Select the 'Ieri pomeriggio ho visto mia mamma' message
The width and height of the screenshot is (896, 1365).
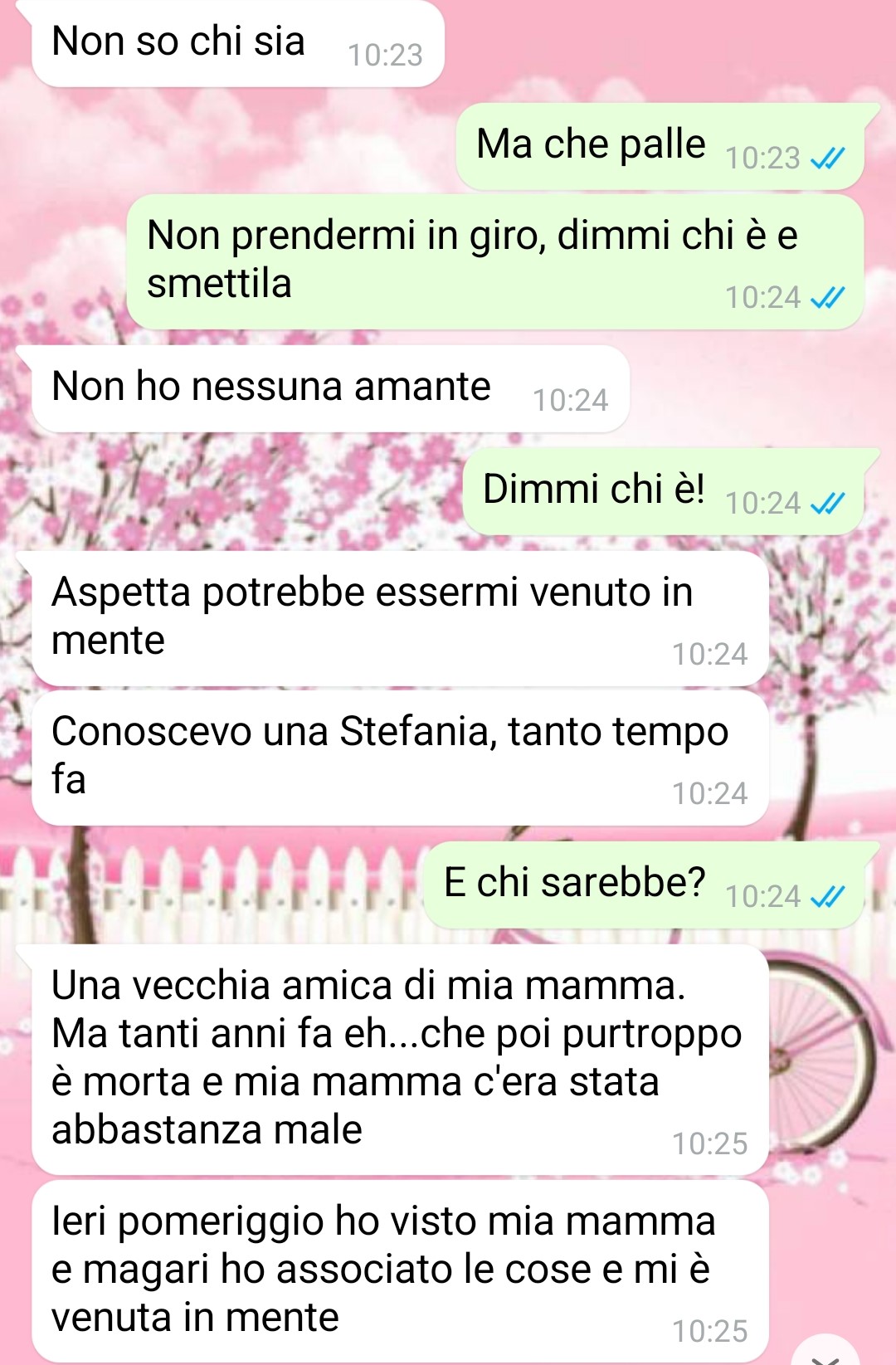pos(400,1271)
